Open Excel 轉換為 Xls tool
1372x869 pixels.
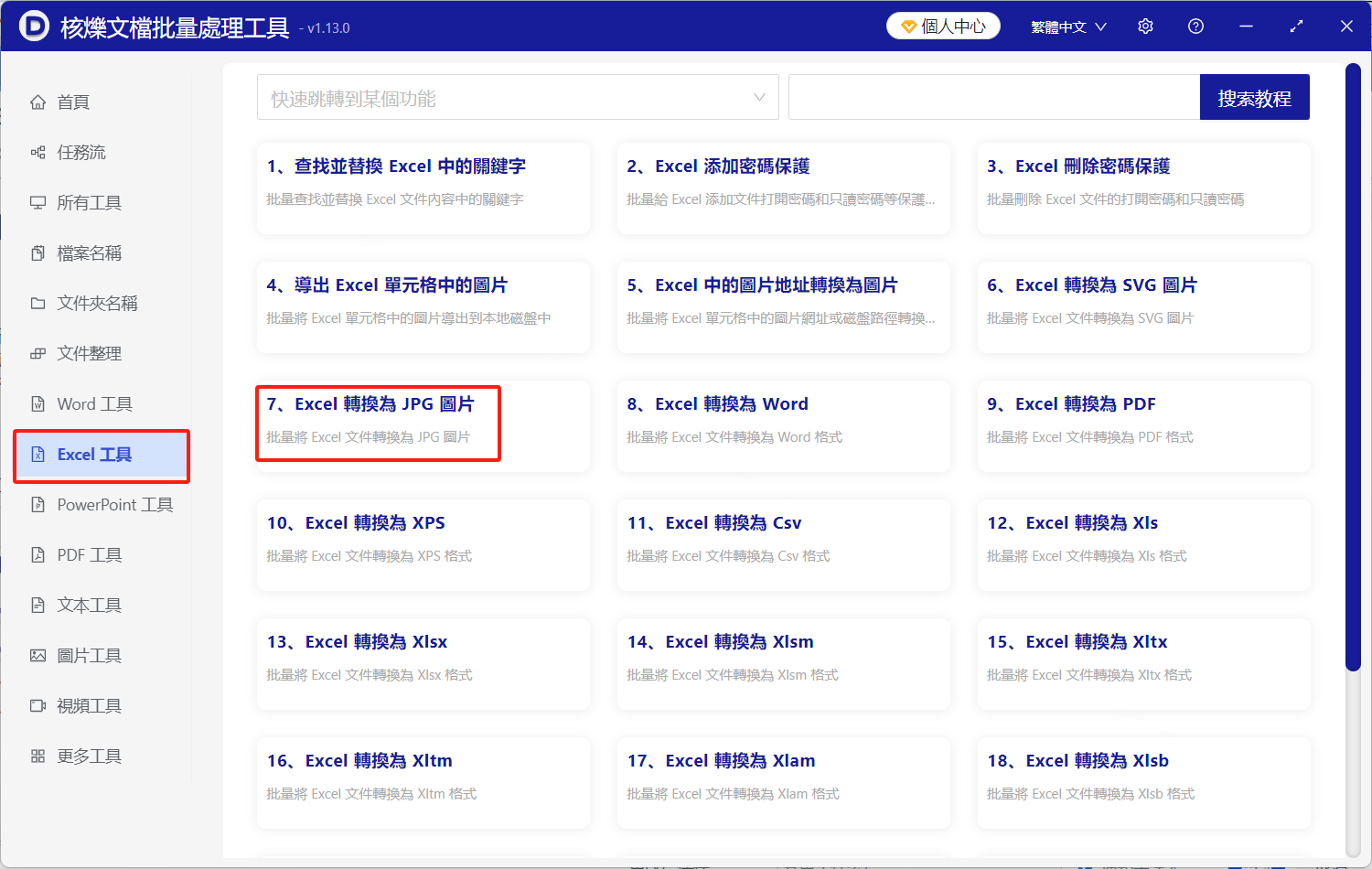tap(1144, 545)
